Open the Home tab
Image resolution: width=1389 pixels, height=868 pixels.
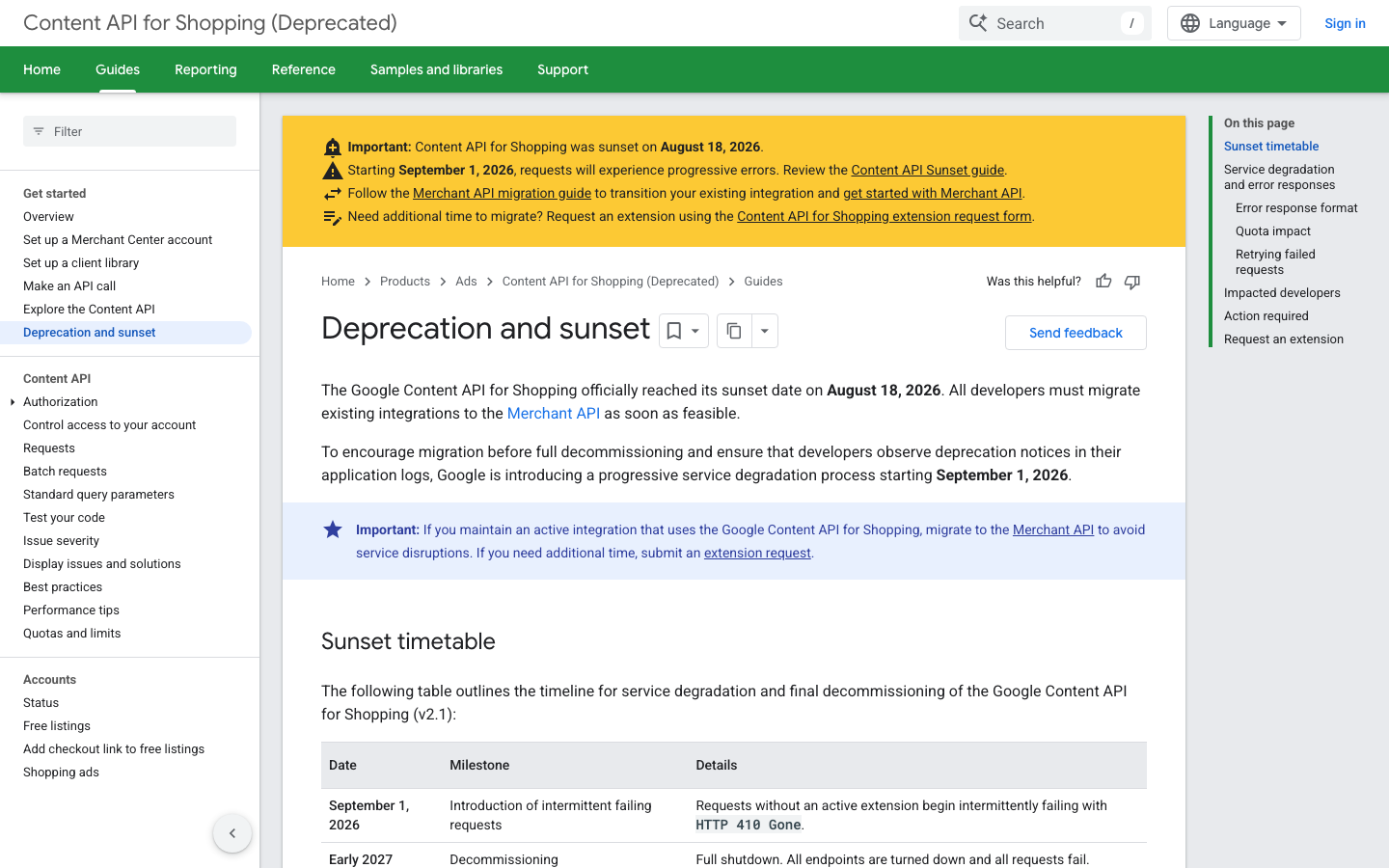(x=41, y=69)
